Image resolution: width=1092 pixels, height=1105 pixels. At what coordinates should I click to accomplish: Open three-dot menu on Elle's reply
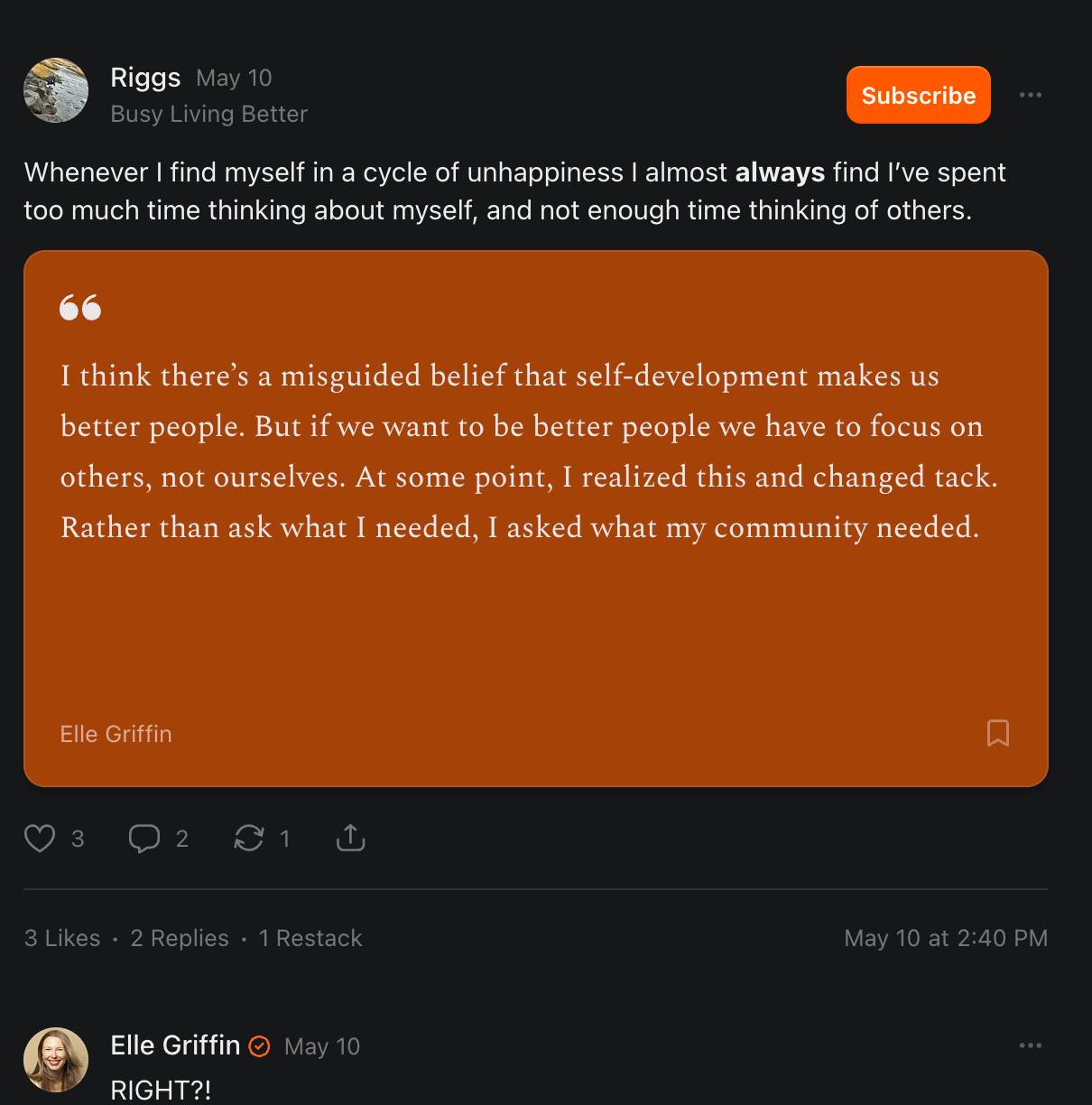1030,1045
